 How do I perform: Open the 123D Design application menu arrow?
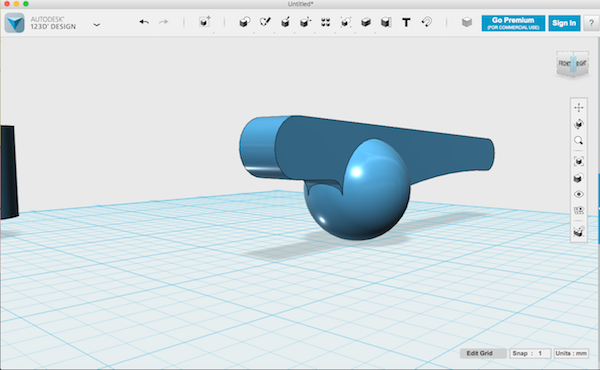coord(97,24)
